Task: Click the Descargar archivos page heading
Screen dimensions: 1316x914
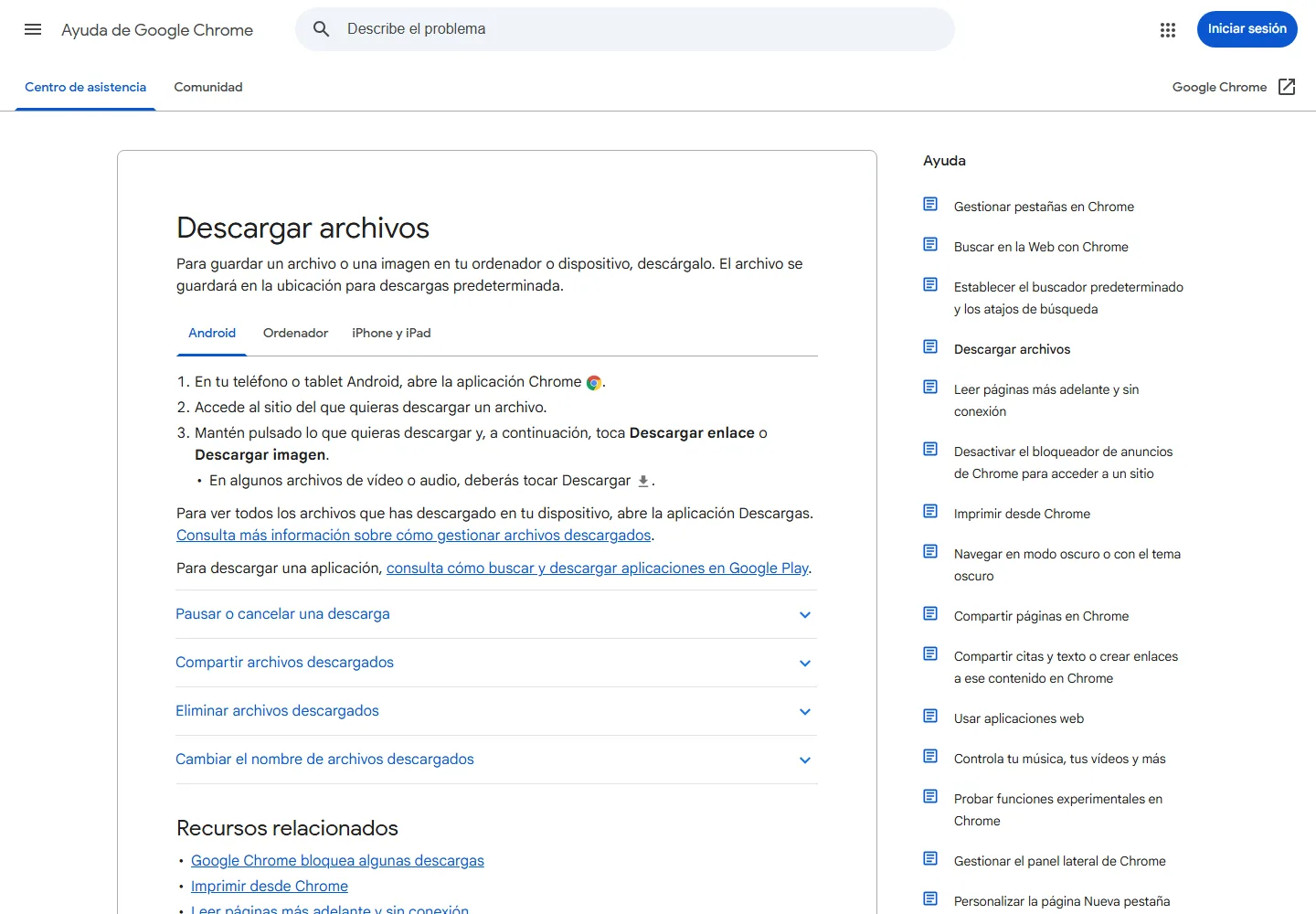Action: click(302, 228)
